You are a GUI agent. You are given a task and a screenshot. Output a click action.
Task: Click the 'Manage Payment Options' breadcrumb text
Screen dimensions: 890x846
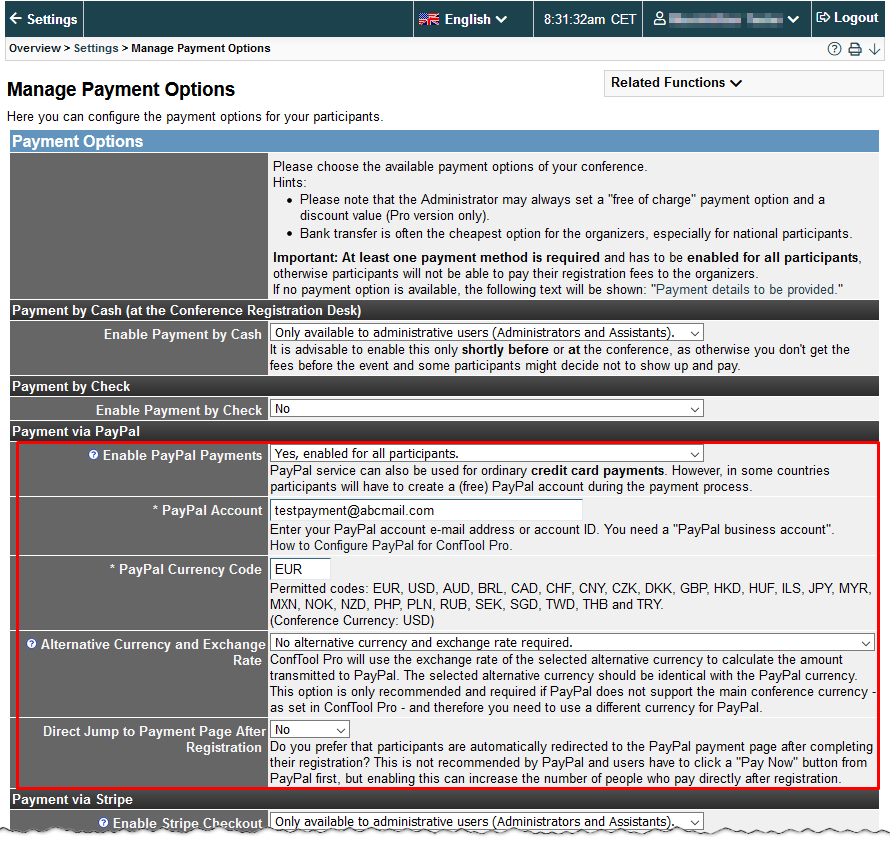point(200,48)
